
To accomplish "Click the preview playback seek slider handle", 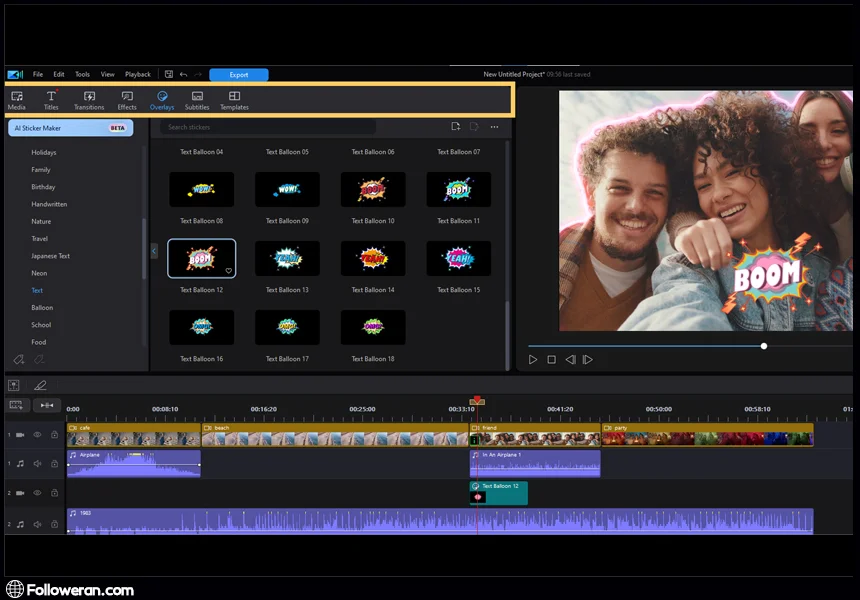I will [x=764, y=346].
